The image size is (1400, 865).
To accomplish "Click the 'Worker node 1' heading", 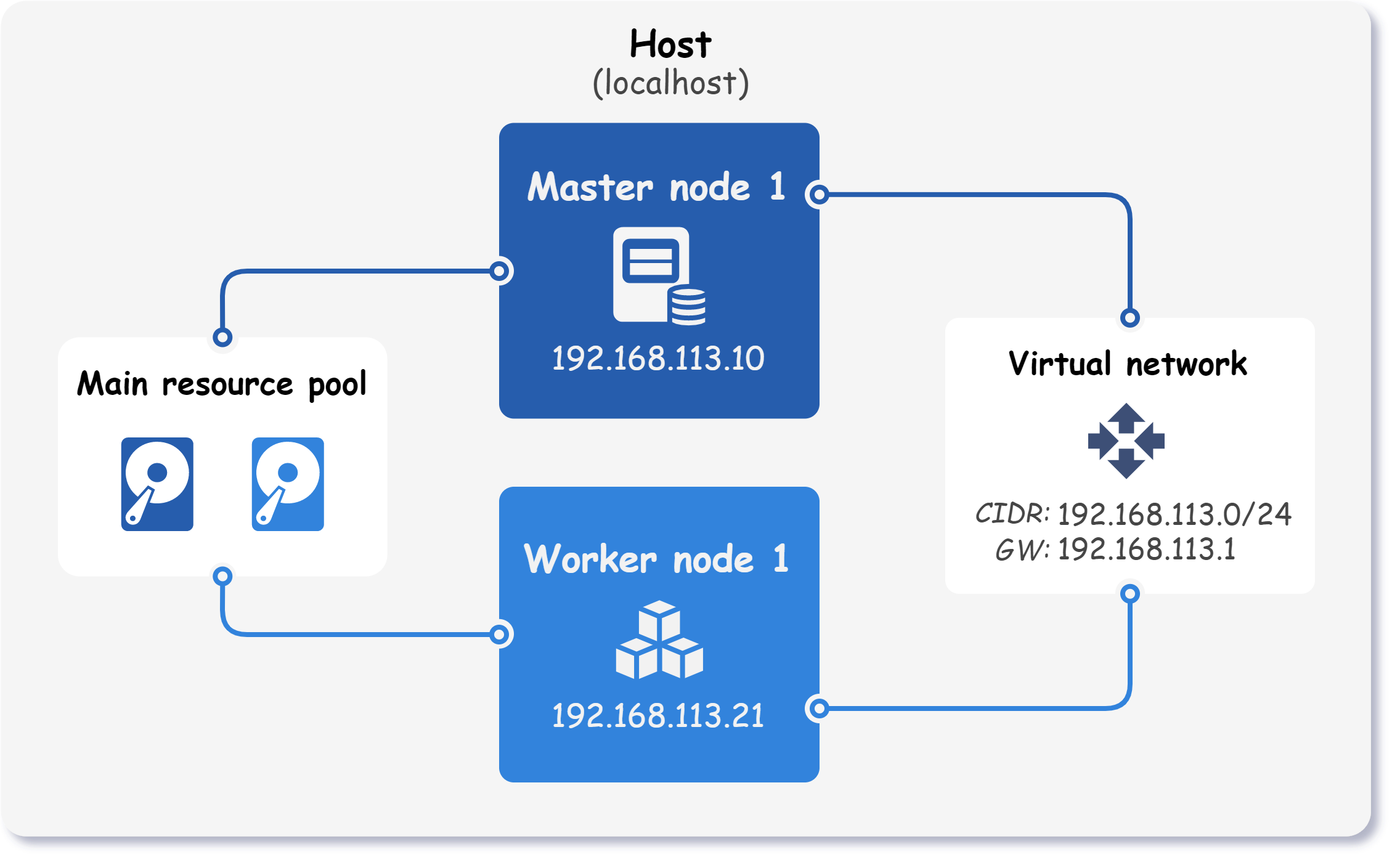I will [657, 559].
